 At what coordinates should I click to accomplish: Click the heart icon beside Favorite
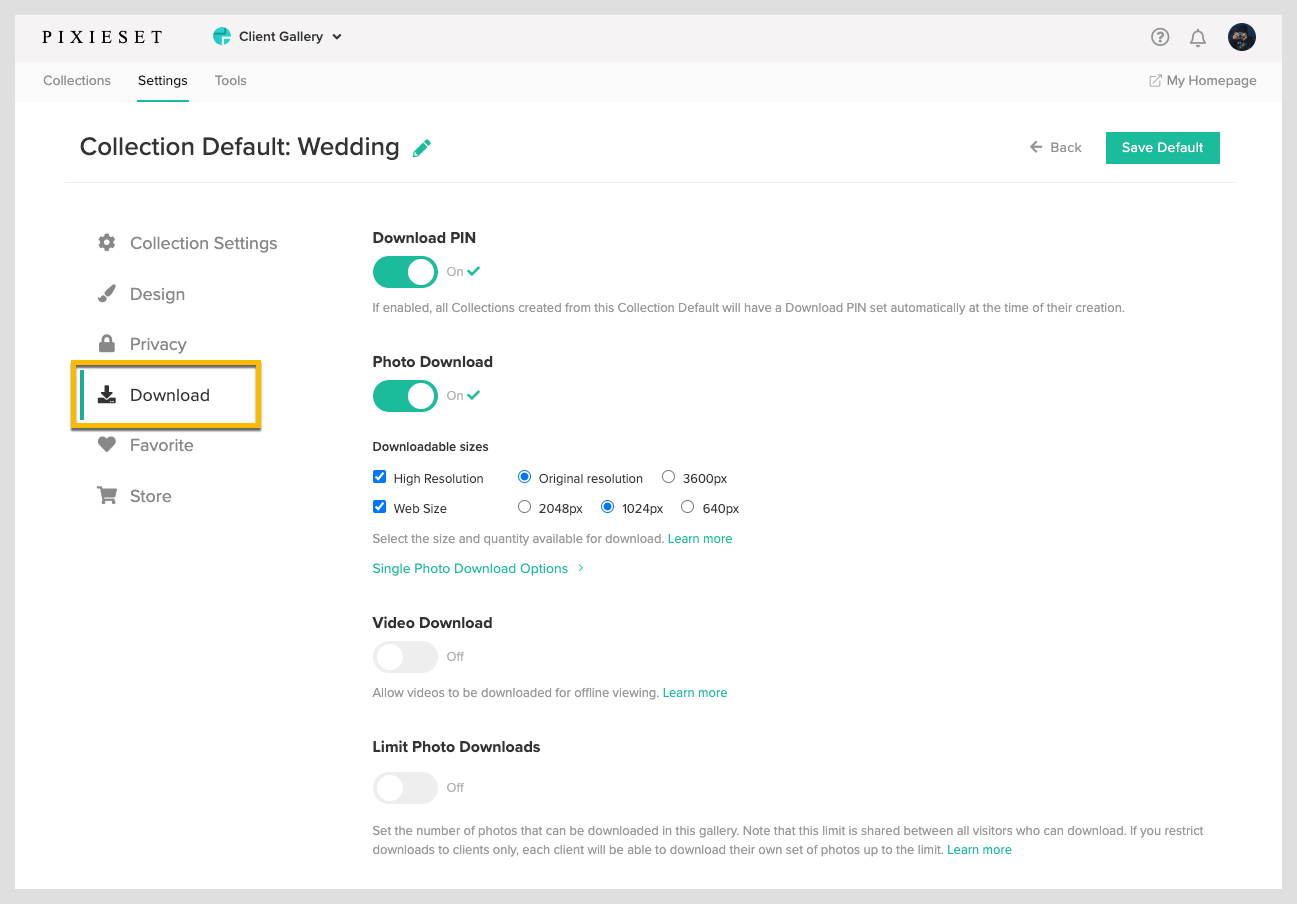(x=106, y=445)
